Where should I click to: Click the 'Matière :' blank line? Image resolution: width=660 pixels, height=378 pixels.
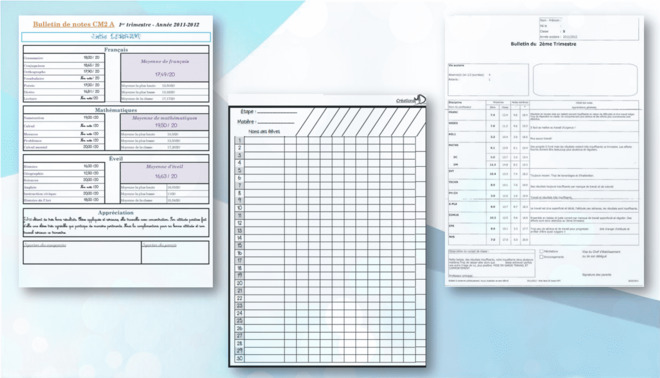coord(276,122)
